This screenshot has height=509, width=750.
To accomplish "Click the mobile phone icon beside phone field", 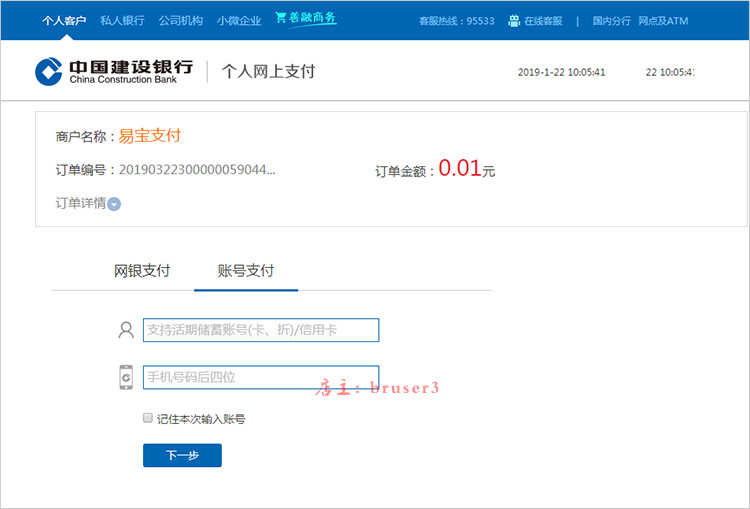I will point(126,377).
